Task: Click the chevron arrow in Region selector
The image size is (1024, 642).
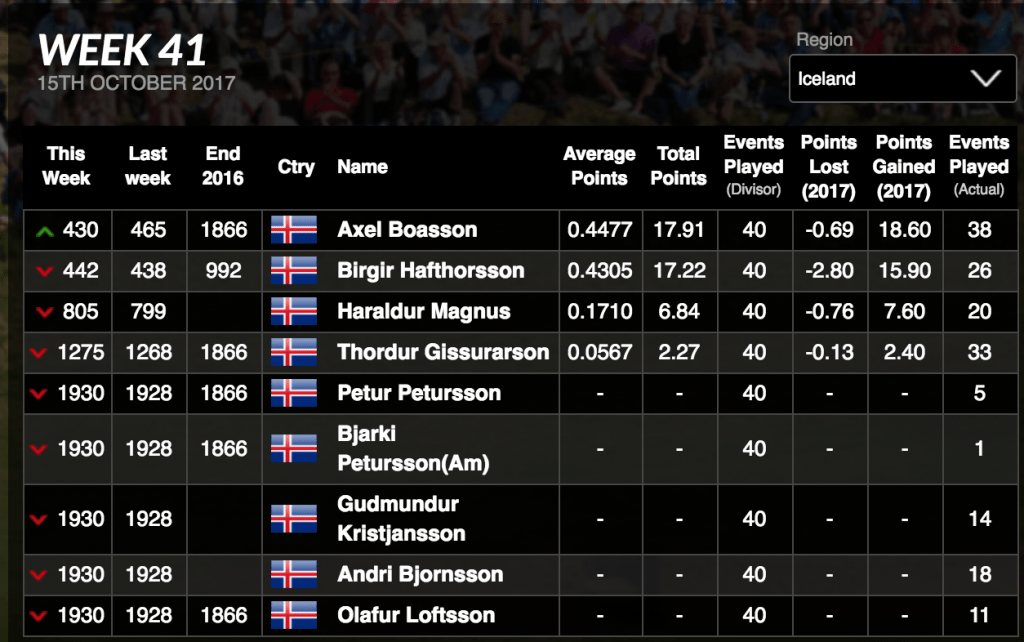Action: pyautogui.click(x=985, y=79)
